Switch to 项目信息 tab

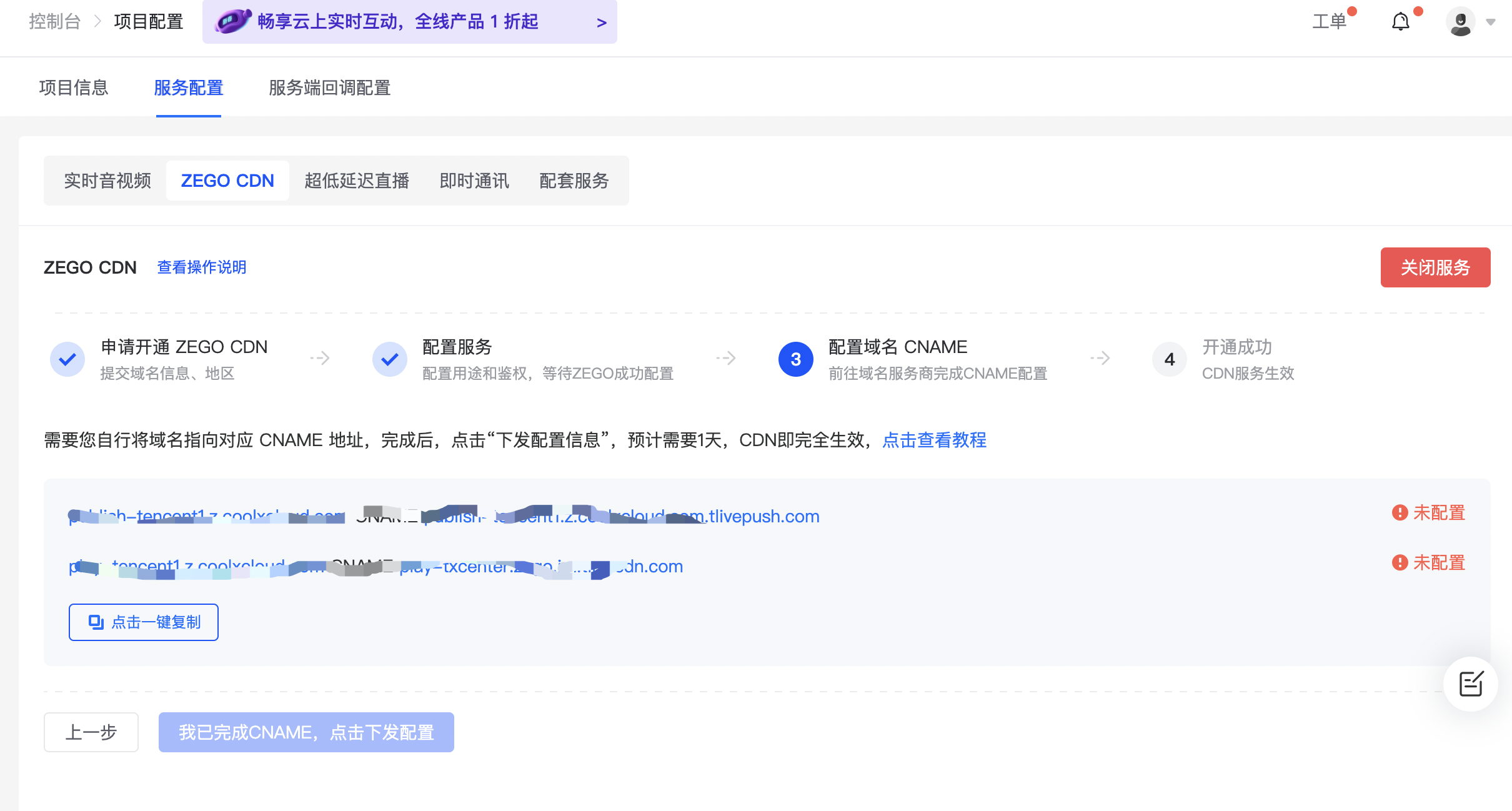pos(74,87)
